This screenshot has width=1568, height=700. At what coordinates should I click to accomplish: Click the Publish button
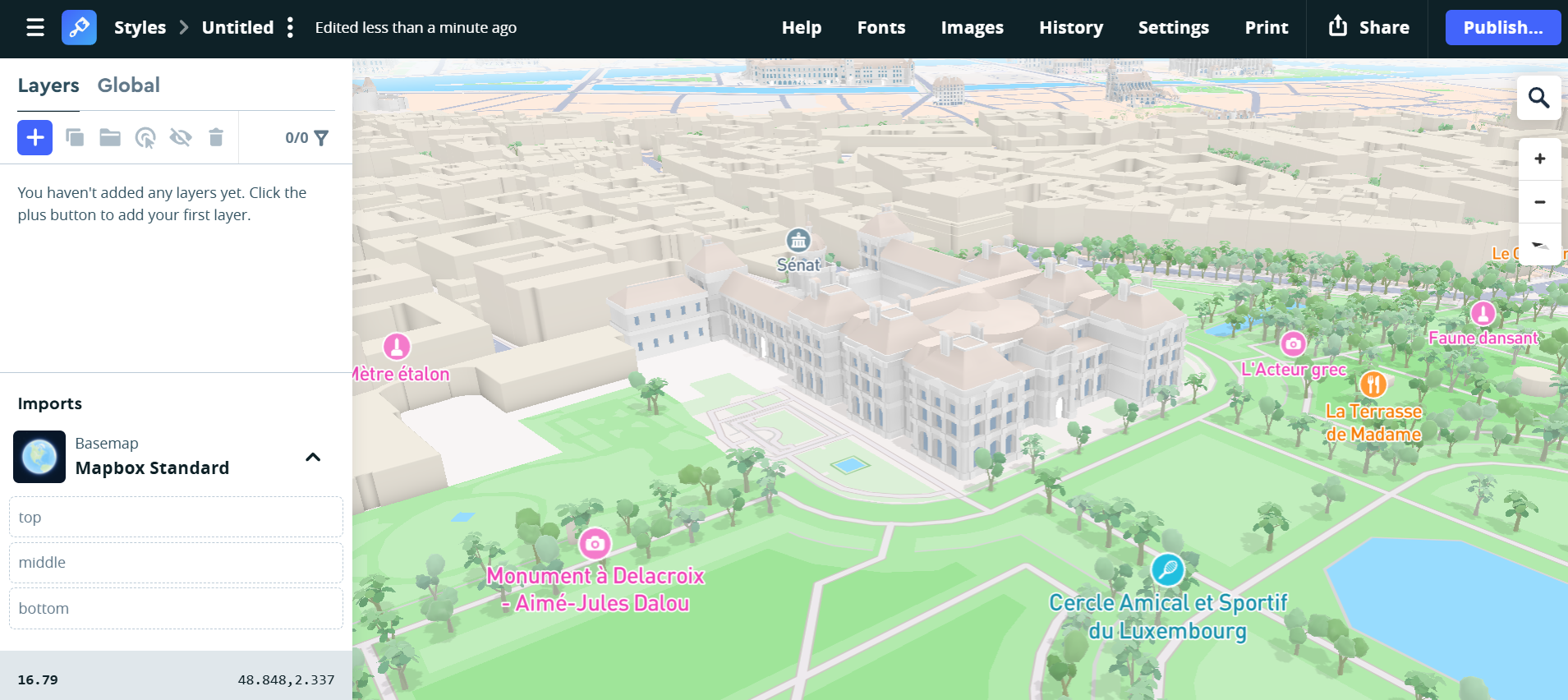(1502, 28)
